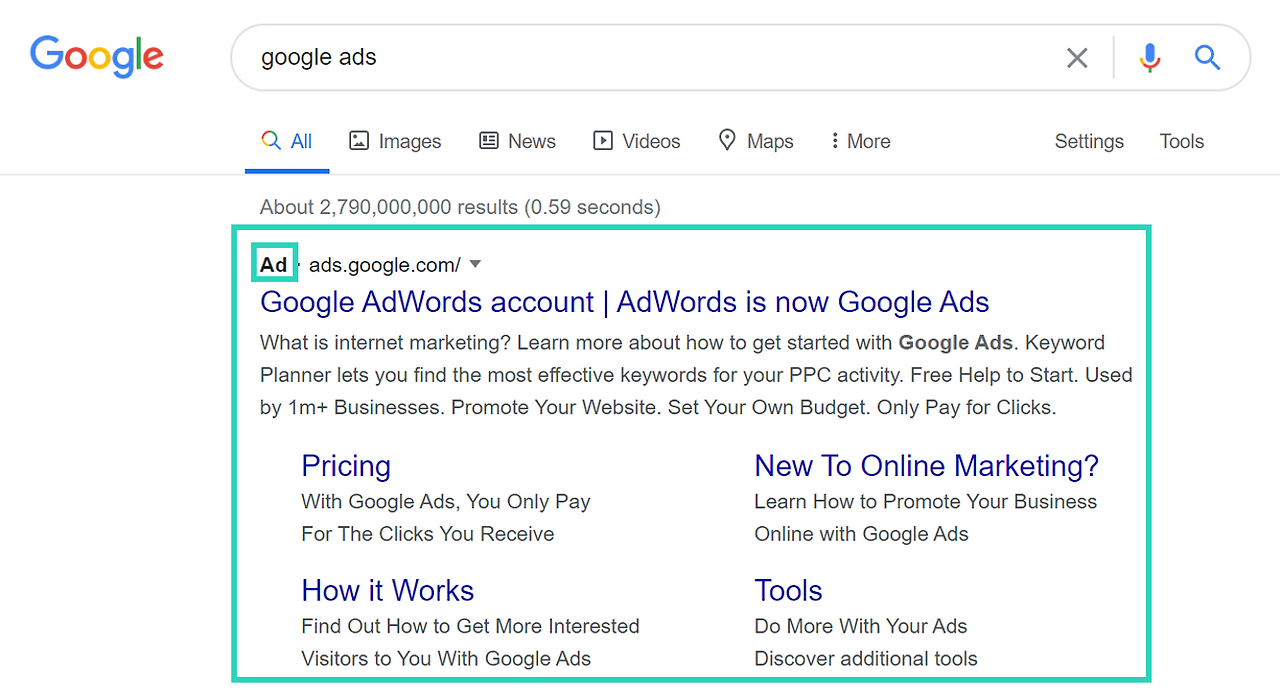
Task: Click the Google logo homepage icon
Action: pos(96,57)
